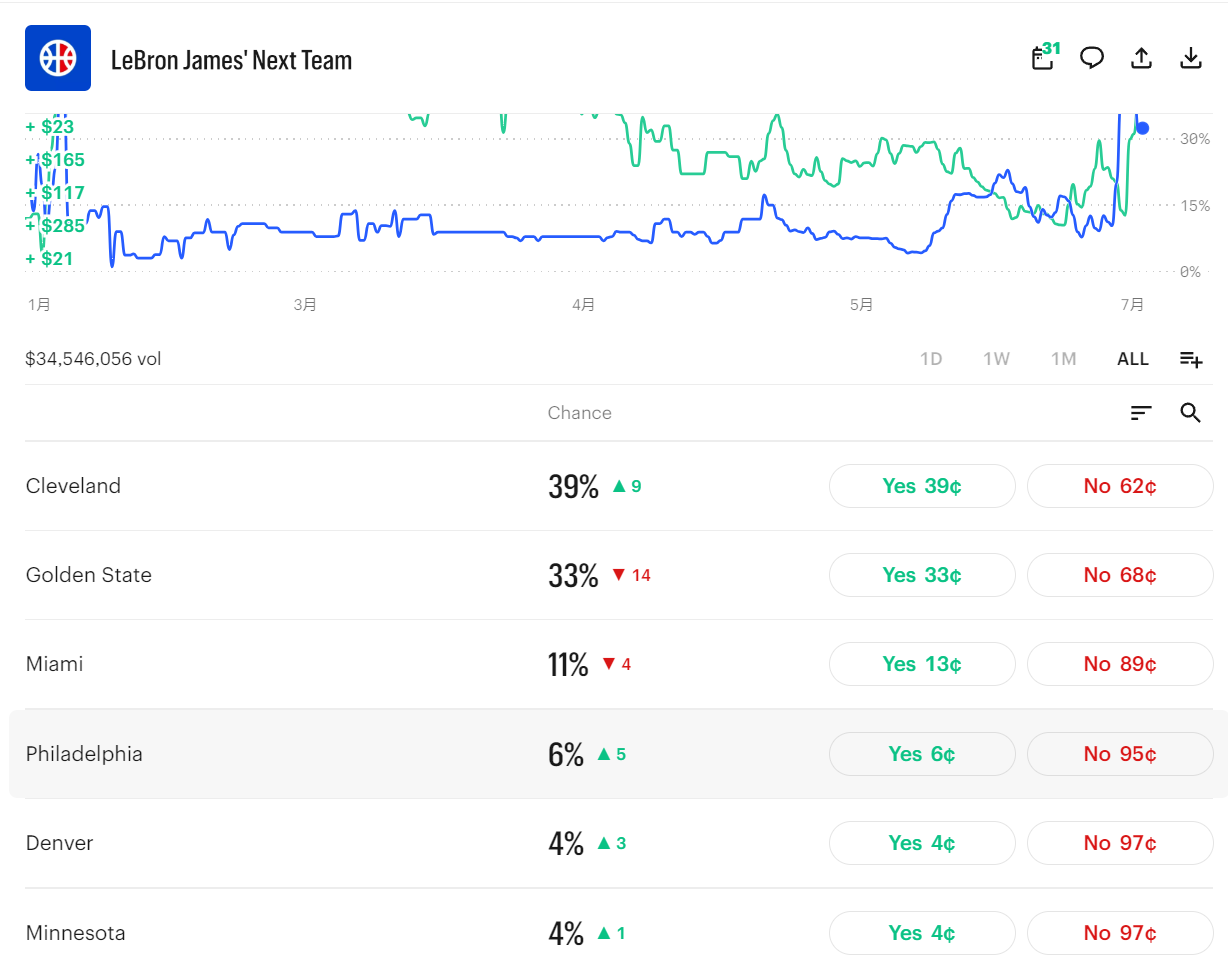This screenshot has height=974, width=1228.
Task: Select the 1M time range
Action: pyautogui.click(x=1063, y=359)
